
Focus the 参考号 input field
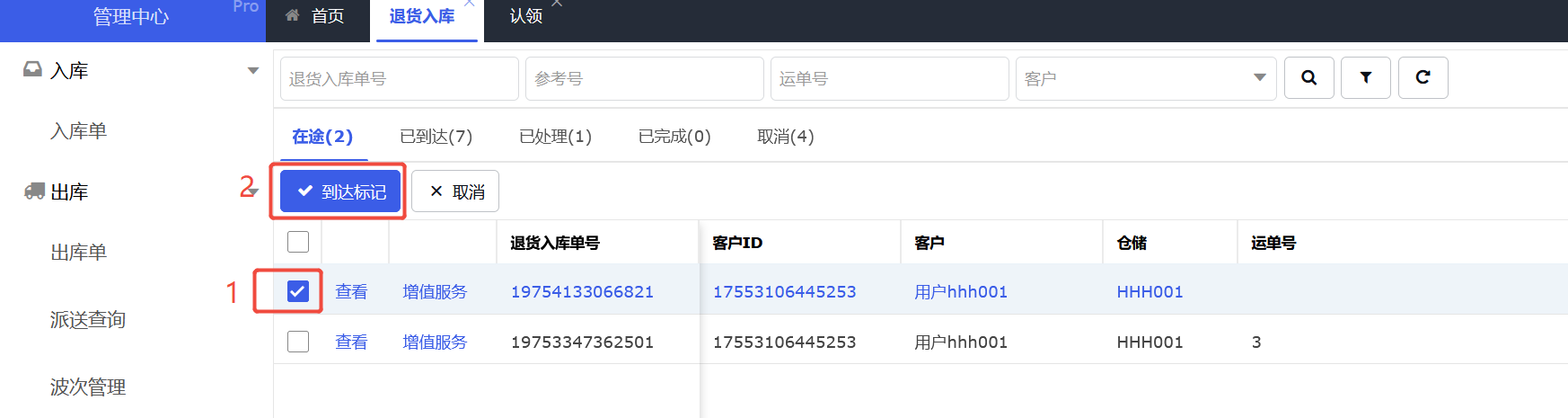coord(645,78)
